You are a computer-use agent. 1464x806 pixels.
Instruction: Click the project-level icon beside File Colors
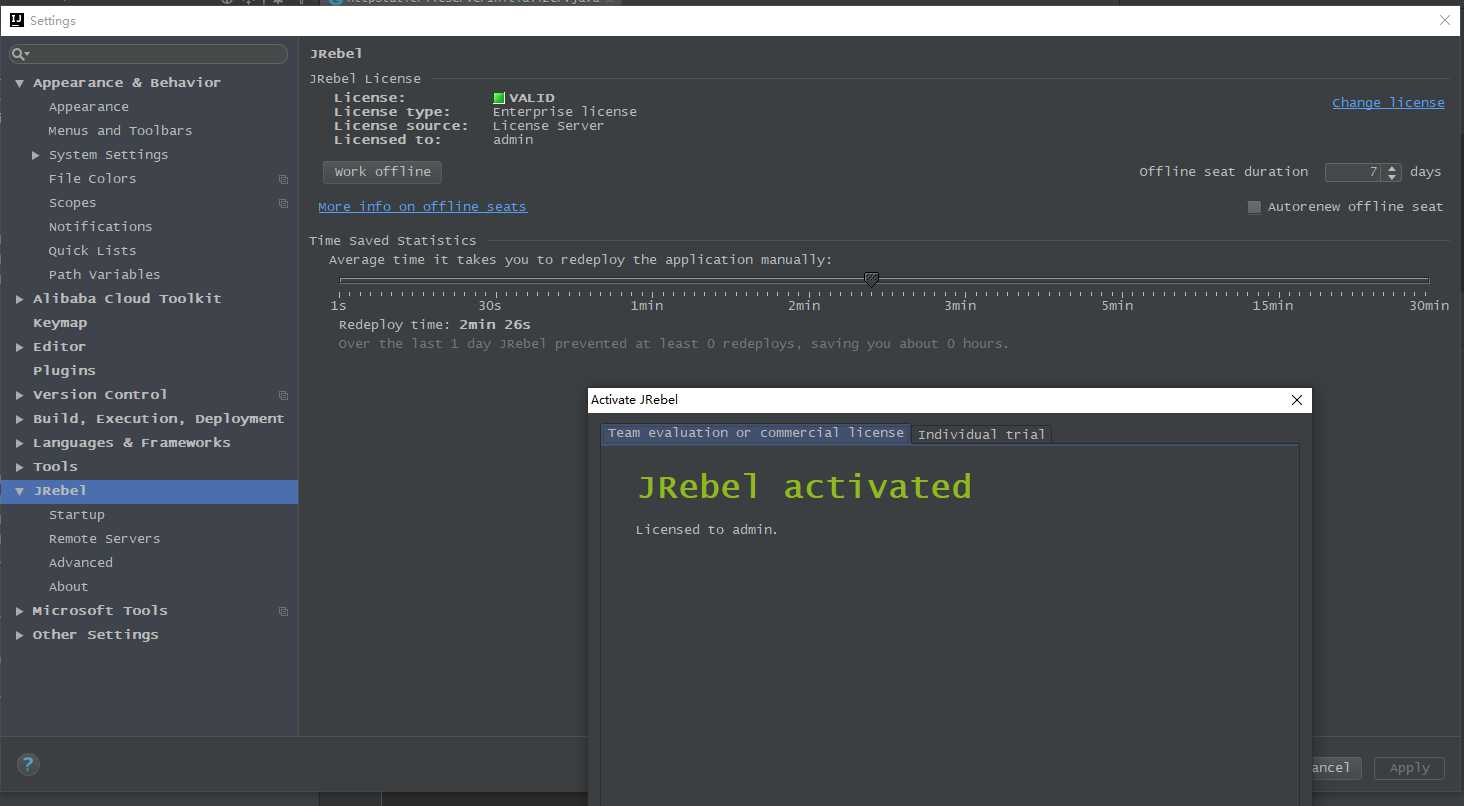pyautogui.click(x=283, y=179)
